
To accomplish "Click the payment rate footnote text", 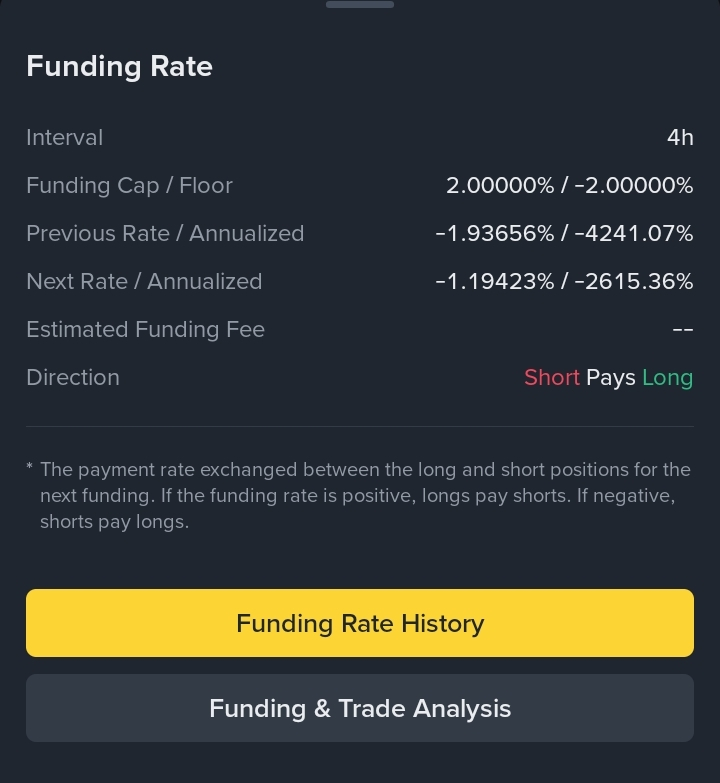I will point(365,495).
